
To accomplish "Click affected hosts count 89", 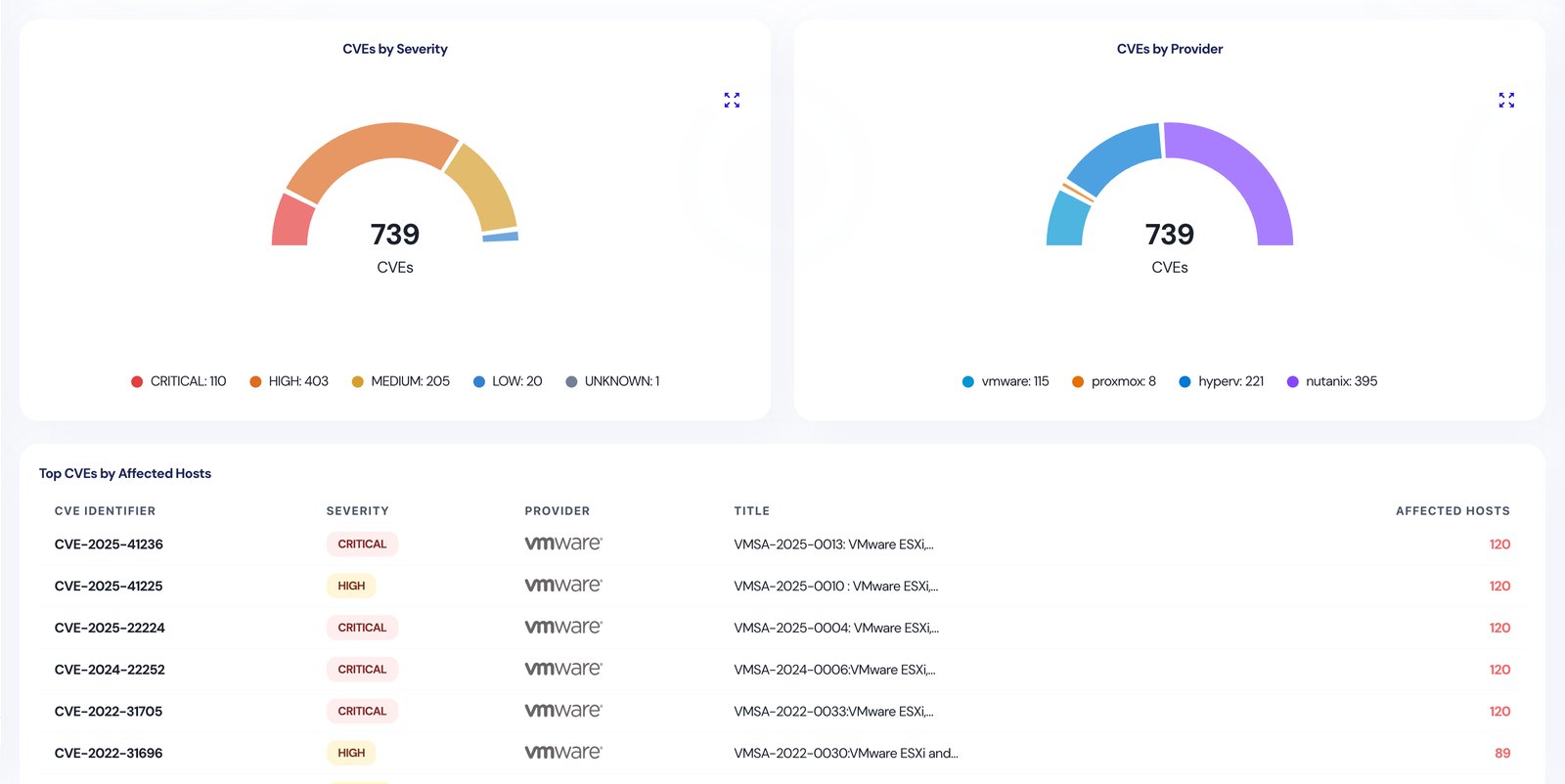I will pyautogui.click(x=1502, y=753).
